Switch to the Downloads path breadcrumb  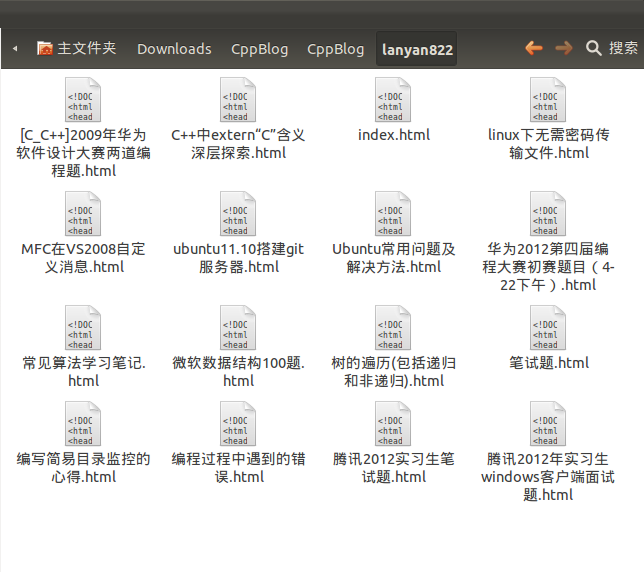(174, 48)
